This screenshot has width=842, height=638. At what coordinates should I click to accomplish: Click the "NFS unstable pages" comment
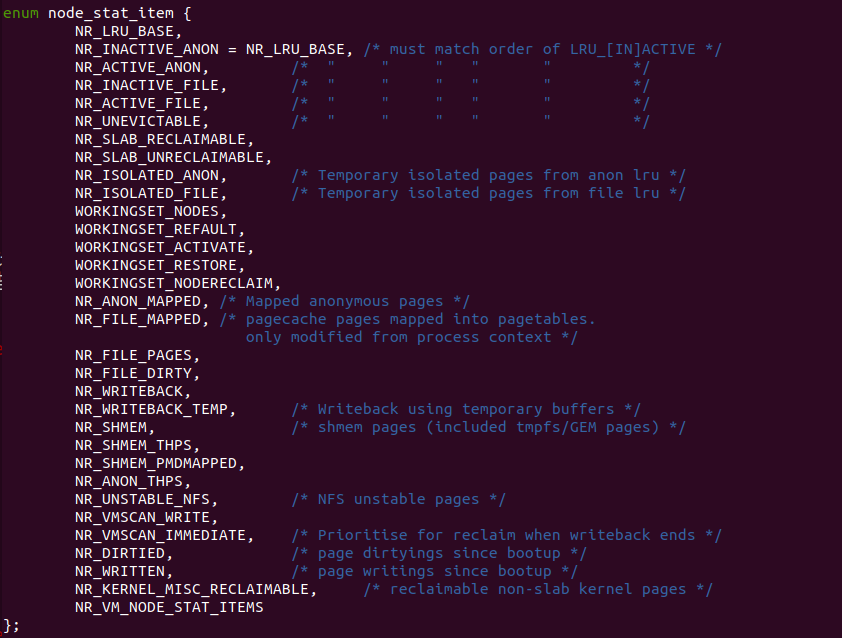398,499
